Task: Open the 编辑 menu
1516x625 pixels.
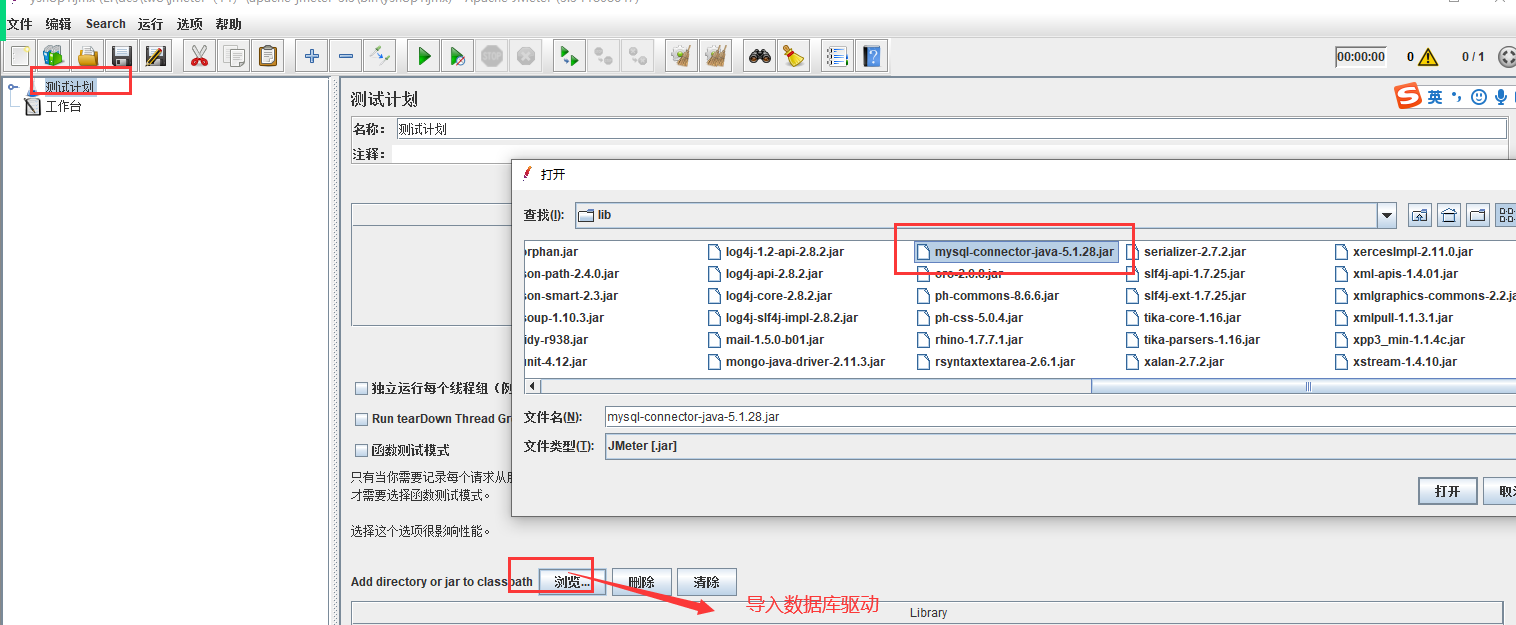Action: pyautogui.click(x=58, y=23)
